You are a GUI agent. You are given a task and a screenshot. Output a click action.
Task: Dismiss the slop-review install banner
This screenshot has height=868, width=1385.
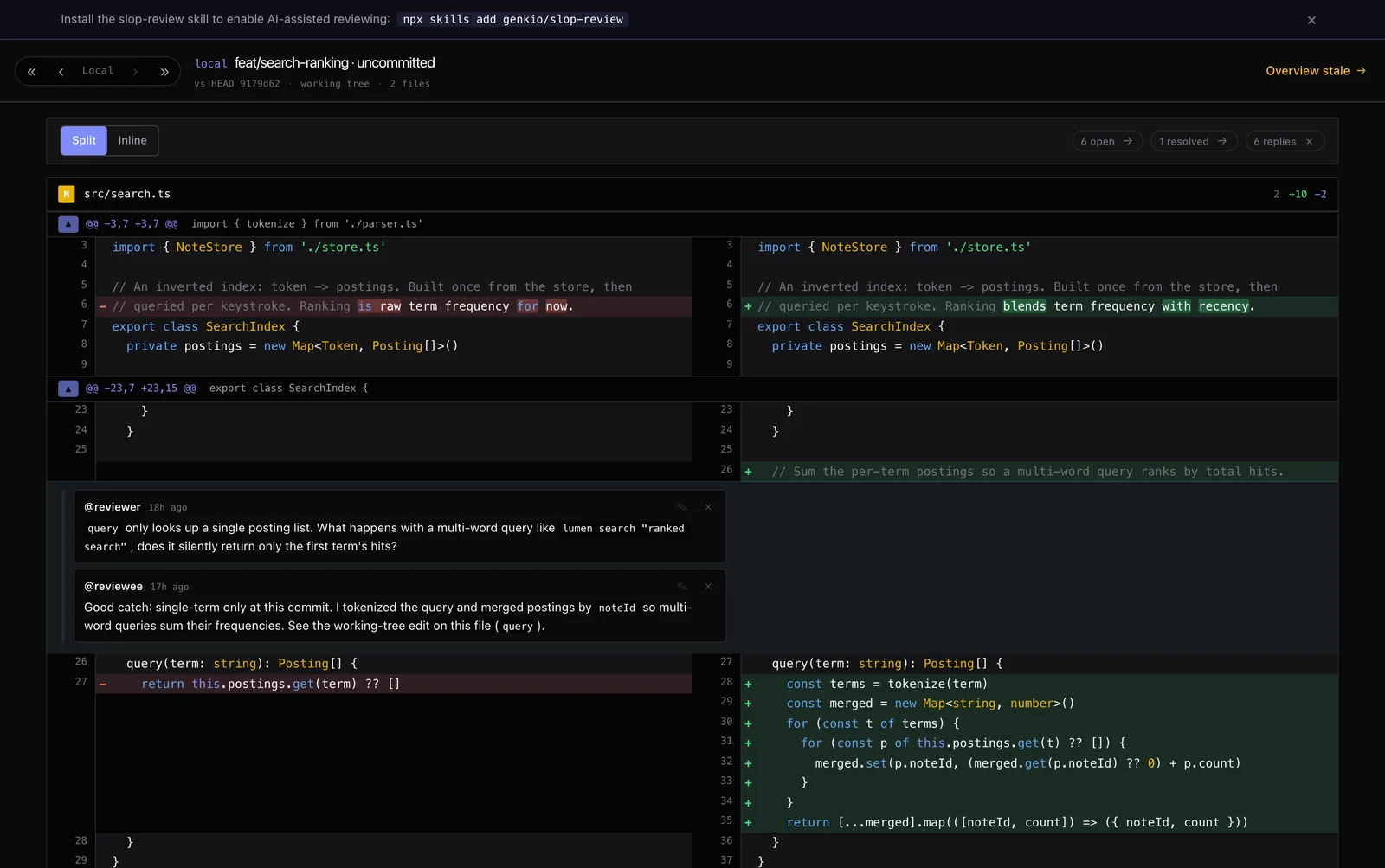pyautogui.click(x=1311, y=20)
